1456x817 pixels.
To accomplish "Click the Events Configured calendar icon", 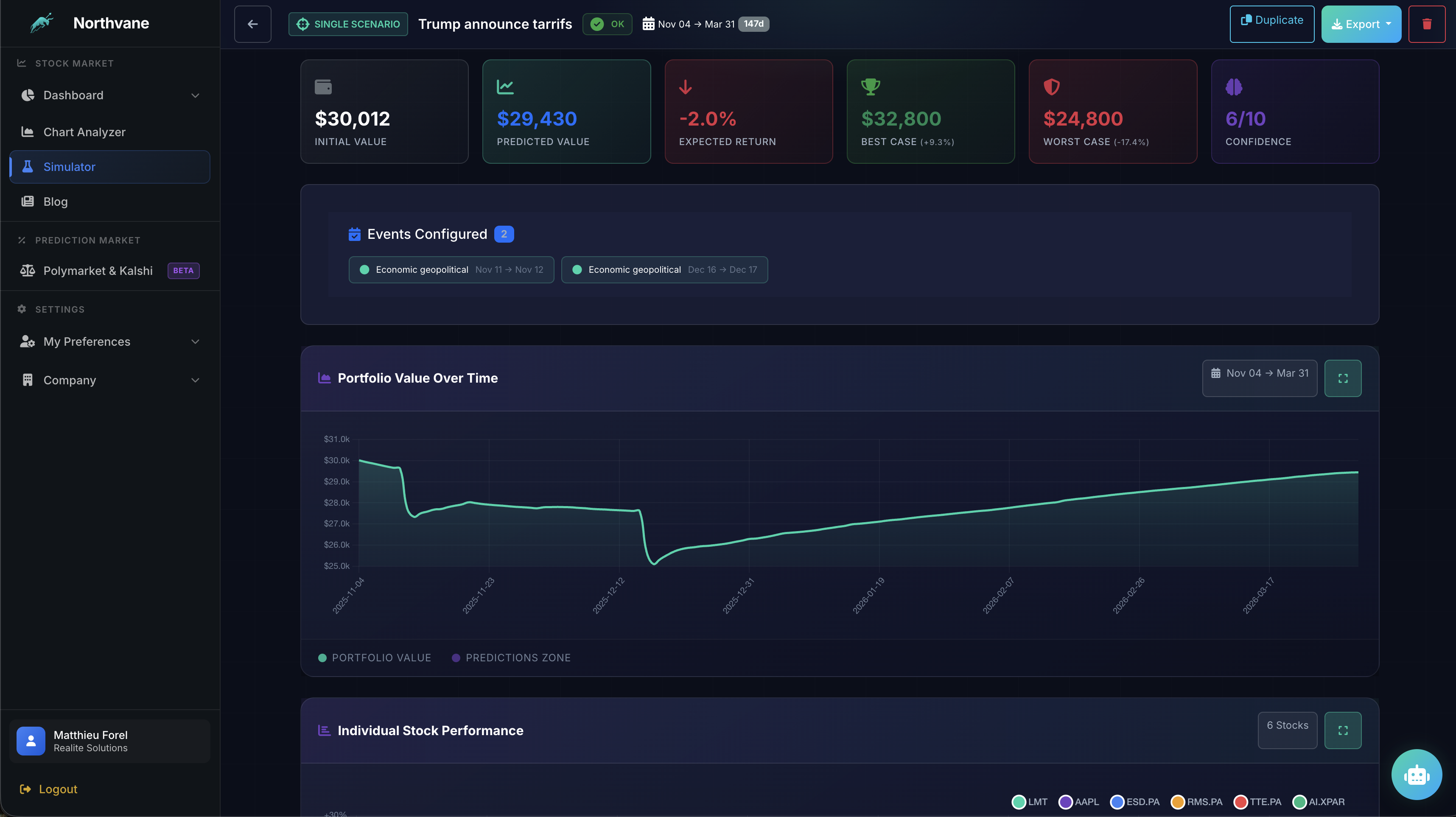I will point(354,234).
